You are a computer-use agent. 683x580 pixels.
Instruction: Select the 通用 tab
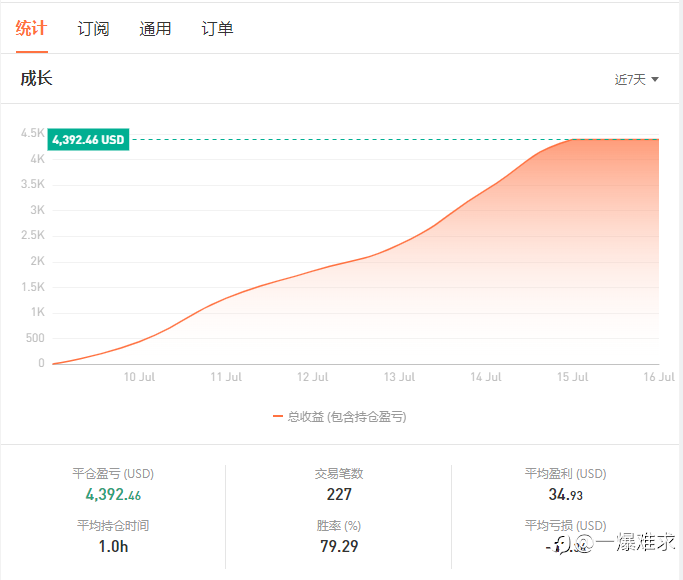click(x=155, y=29)
